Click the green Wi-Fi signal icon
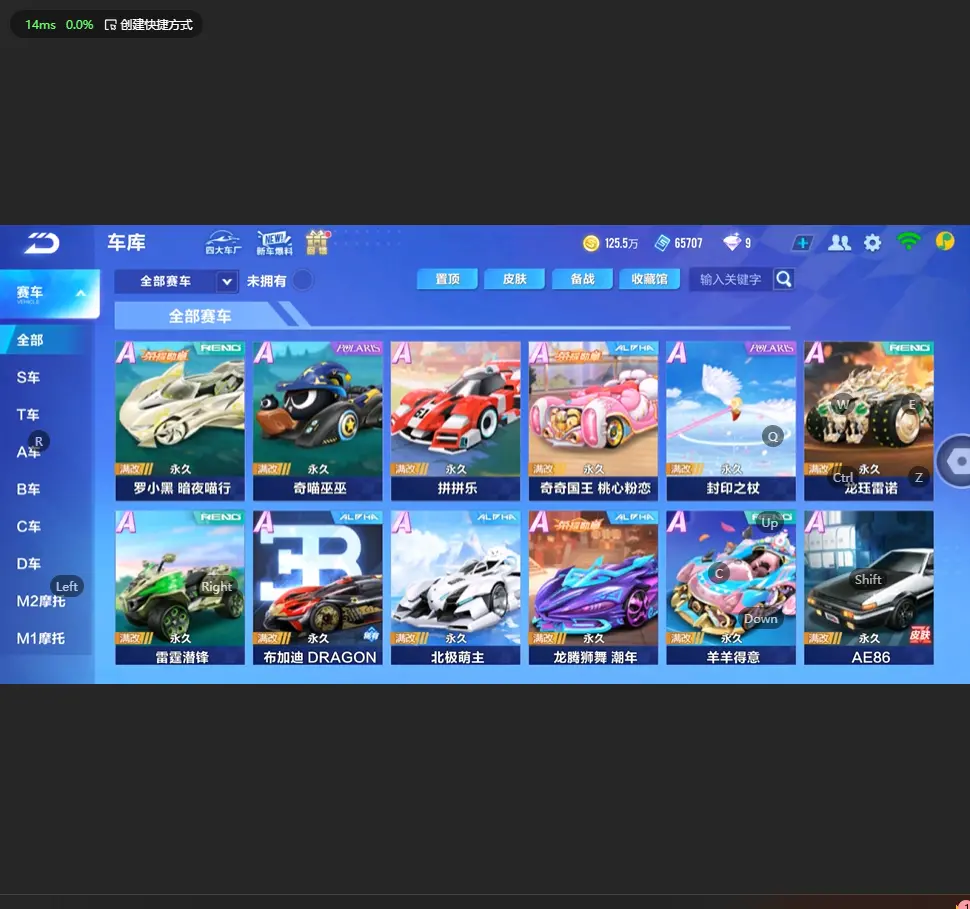The width and height of the screenshot is (970, 909). (908, 241)
